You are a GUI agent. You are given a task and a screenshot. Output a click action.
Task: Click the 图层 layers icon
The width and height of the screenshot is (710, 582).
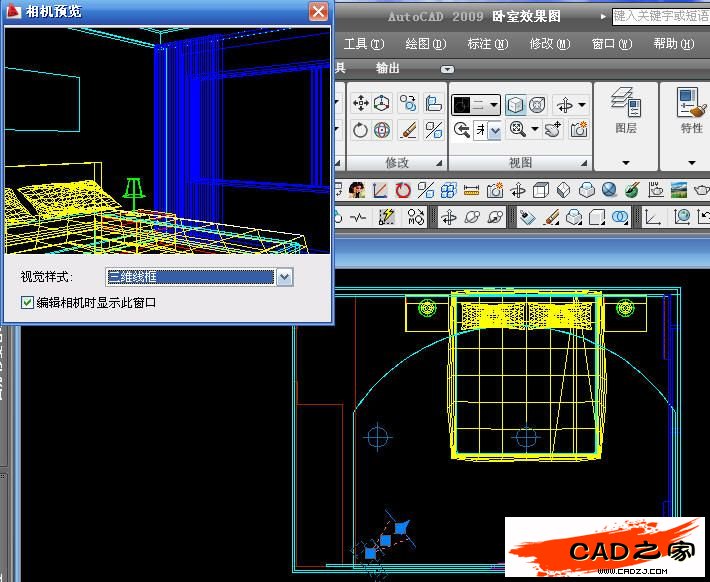pyautogui.click(x=626, y=103)
